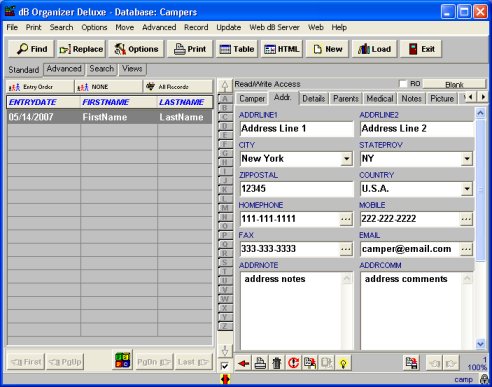Click the PgUp navigation button
This screenshot has height=387, width=492.
coord(65,362)
